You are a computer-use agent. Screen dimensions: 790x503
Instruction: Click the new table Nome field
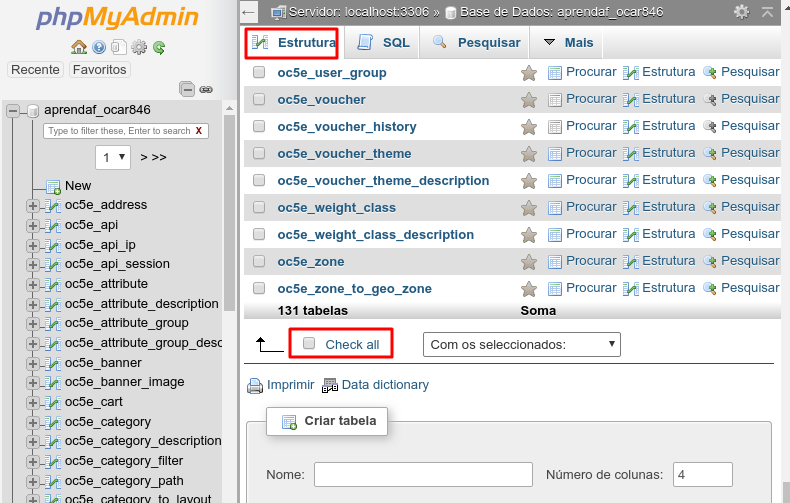coord(423,475)
